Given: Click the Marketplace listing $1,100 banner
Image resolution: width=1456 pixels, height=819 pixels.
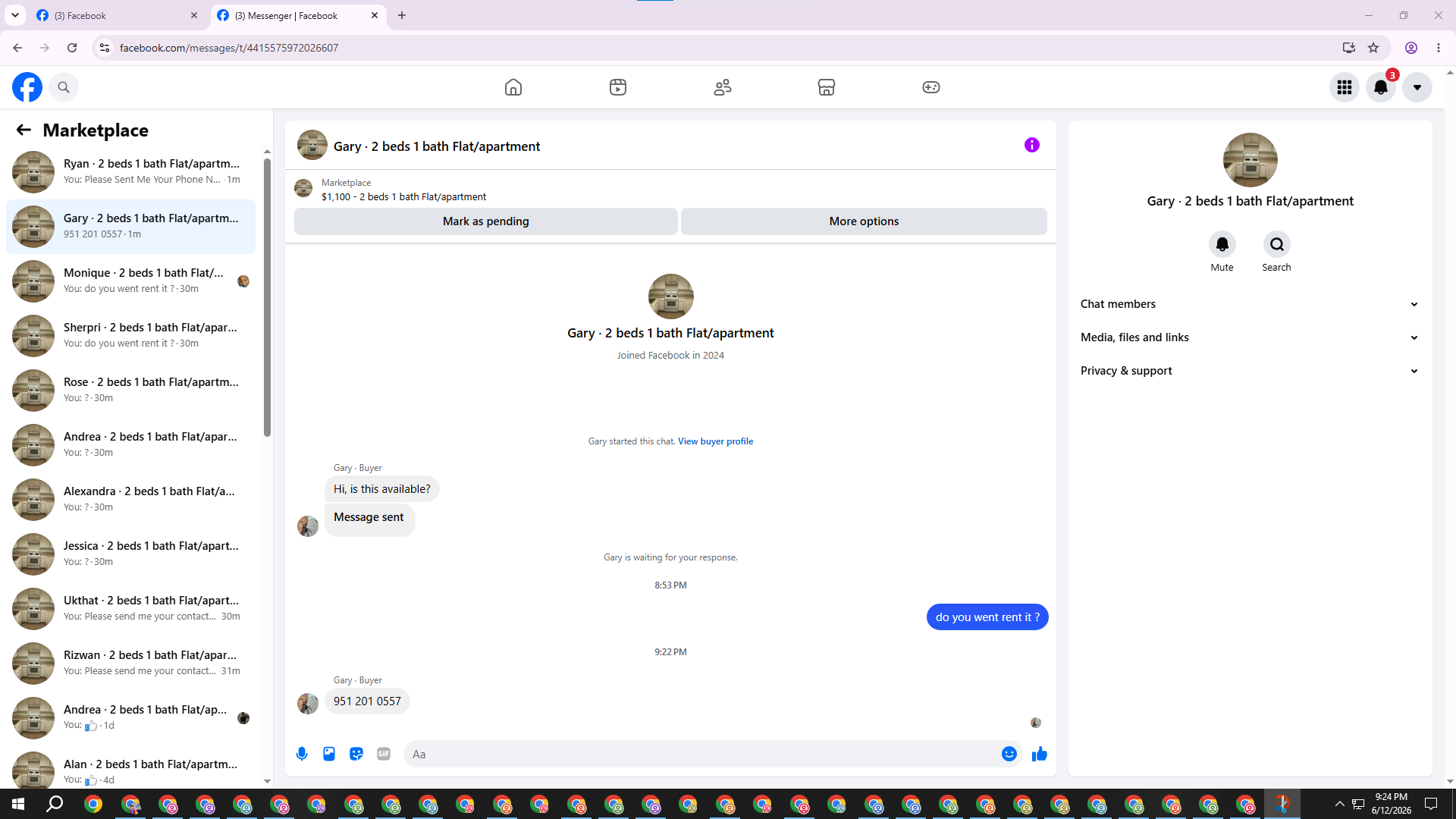Looking at the screenshot, I should coord(670,190).
